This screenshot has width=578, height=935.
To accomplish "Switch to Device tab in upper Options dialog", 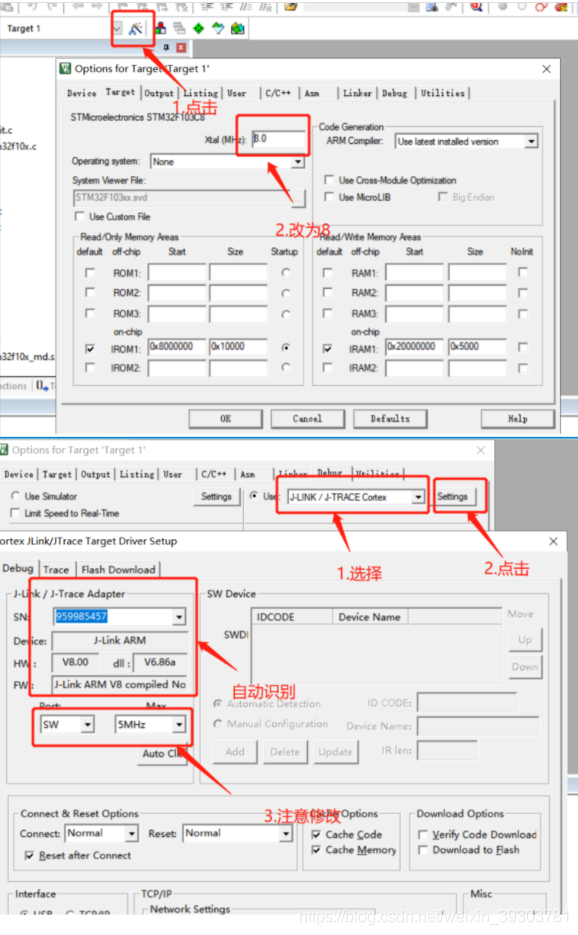I will click(x=82, y=93).
